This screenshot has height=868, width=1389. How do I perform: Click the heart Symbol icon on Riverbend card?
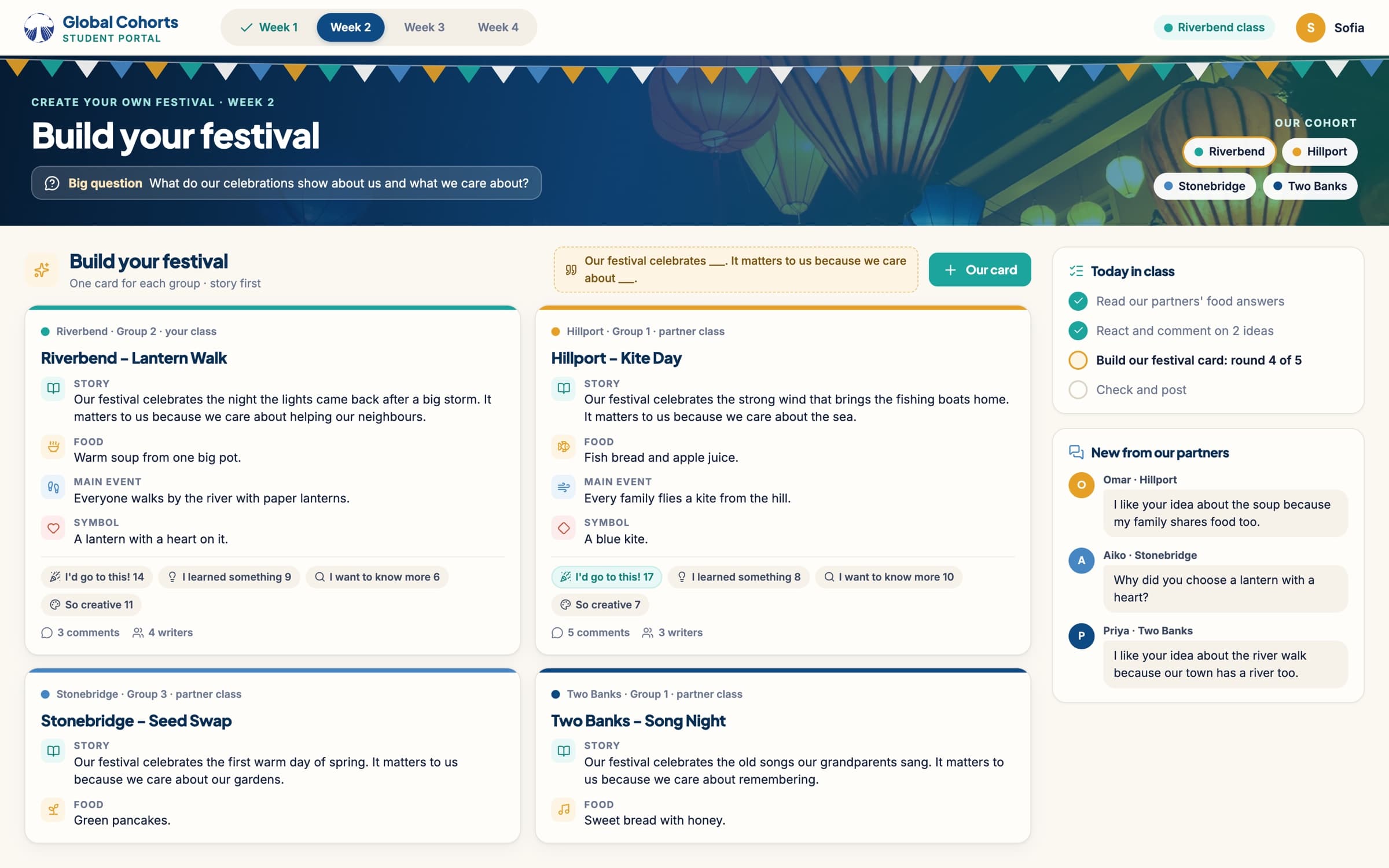click(53, 528)
